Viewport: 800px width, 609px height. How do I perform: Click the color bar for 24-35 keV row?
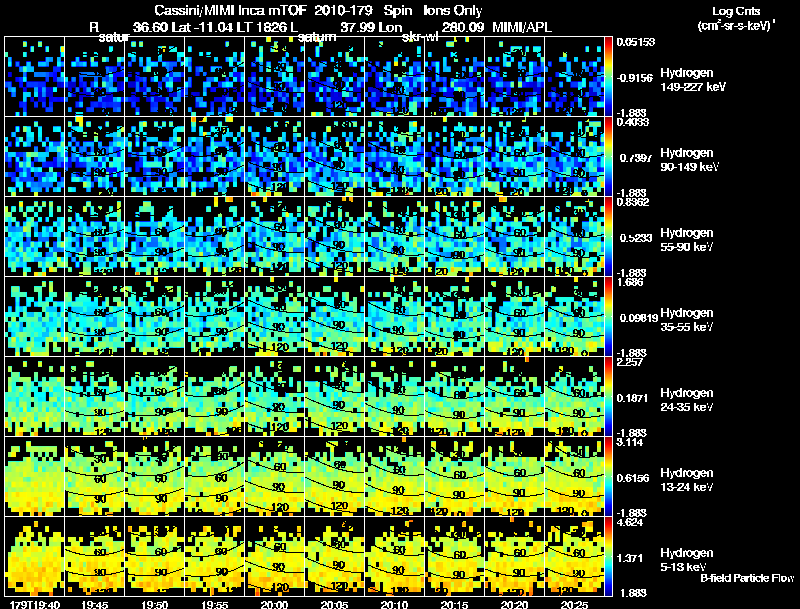click(609, 396)
